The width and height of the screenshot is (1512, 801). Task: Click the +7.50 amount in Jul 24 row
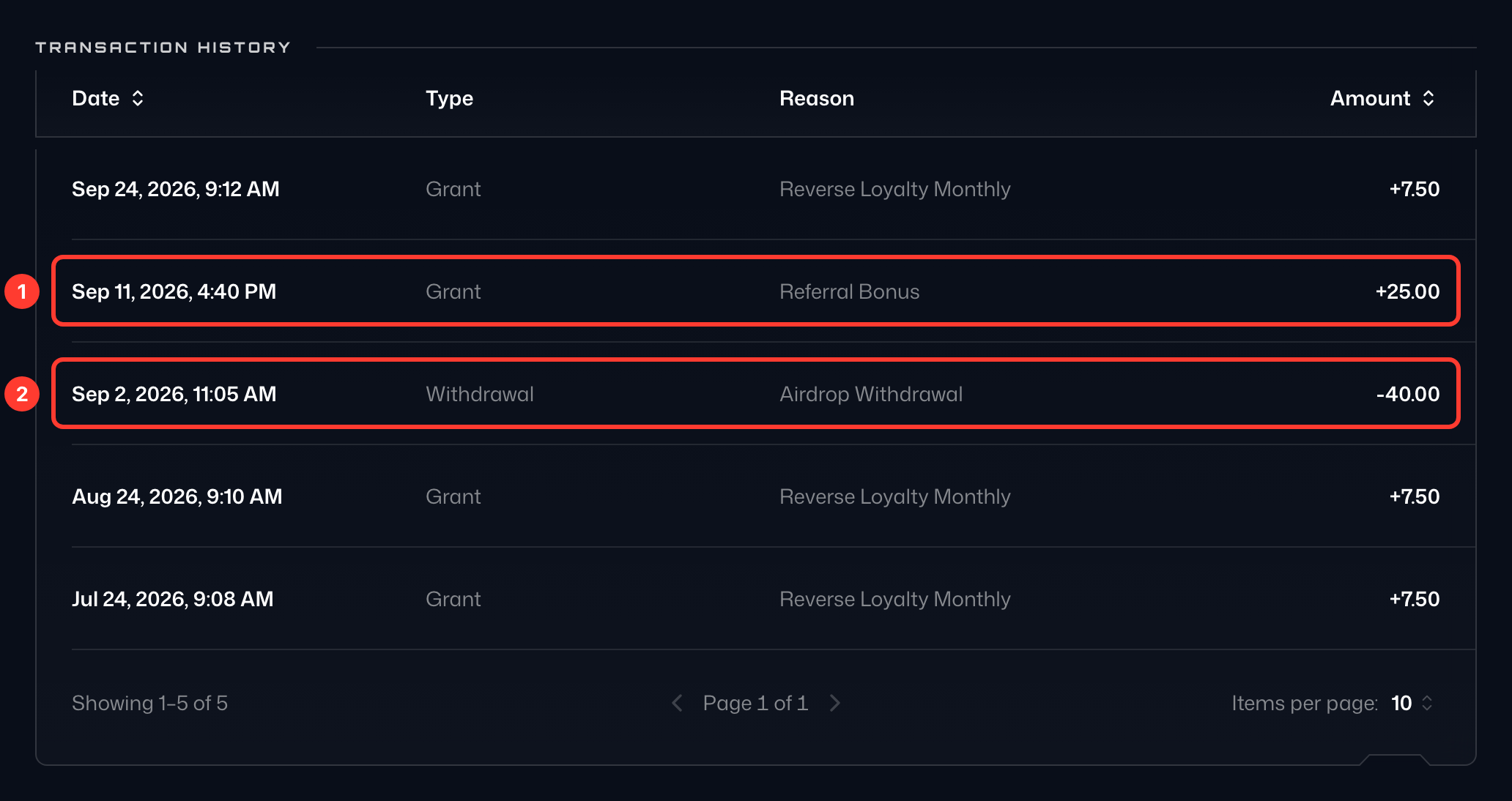pos(1415,599)
